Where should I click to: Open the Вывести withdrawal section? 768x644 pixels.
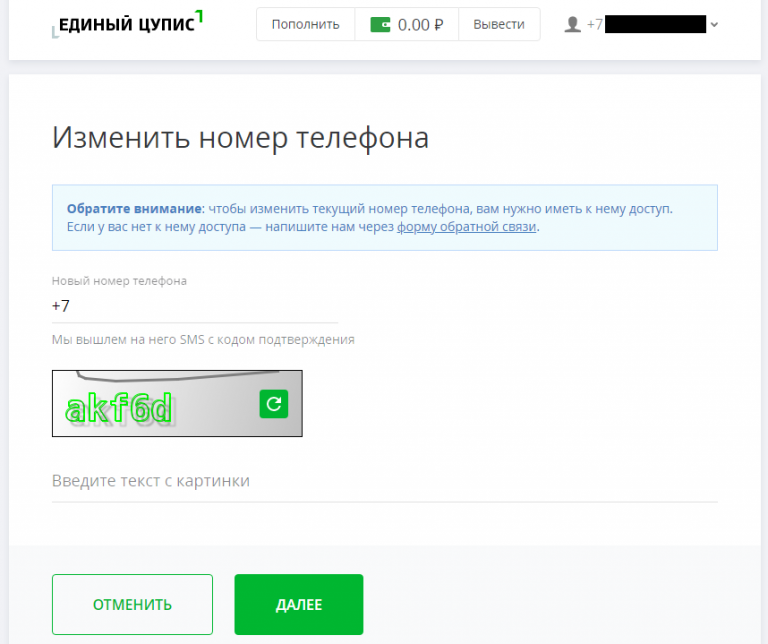coord(498,25)
